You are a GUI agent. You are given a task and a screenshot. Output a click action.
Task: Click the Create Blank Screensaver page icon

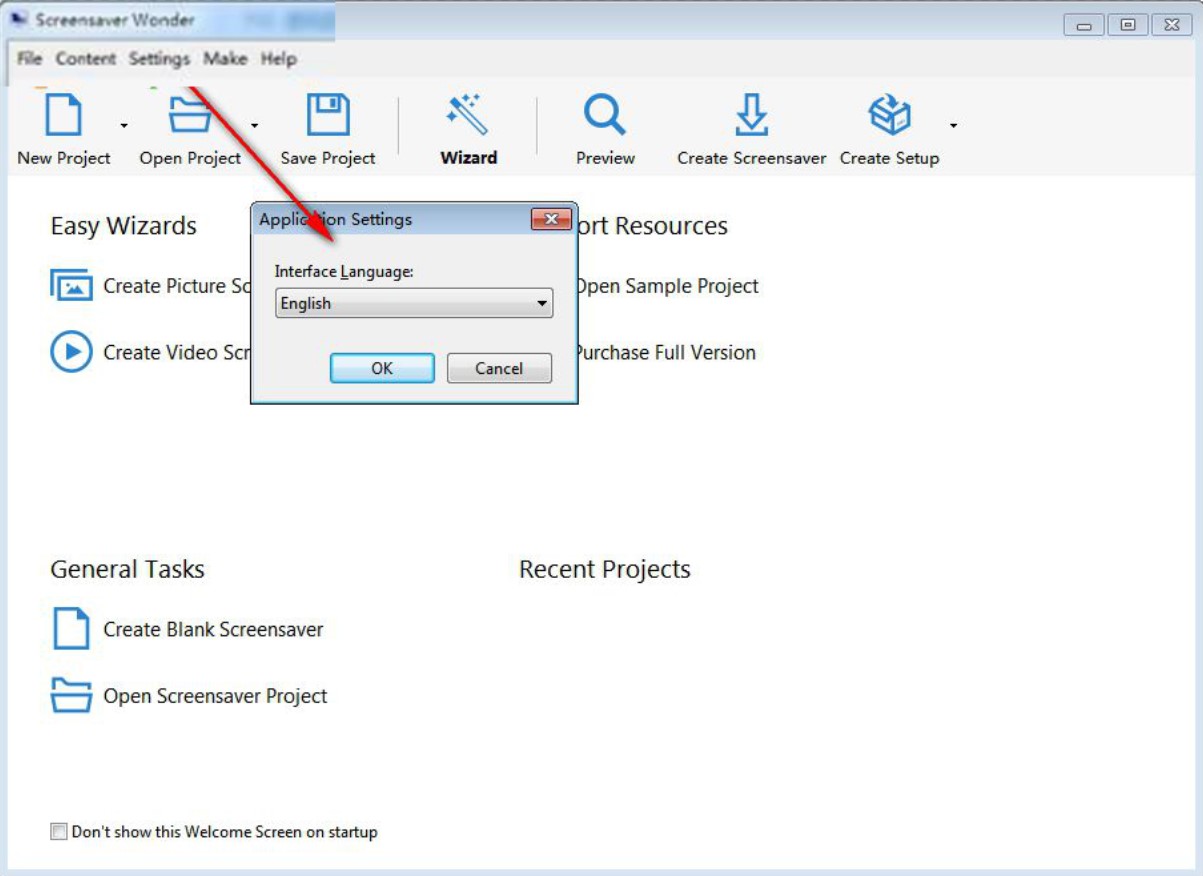(71, 629)
